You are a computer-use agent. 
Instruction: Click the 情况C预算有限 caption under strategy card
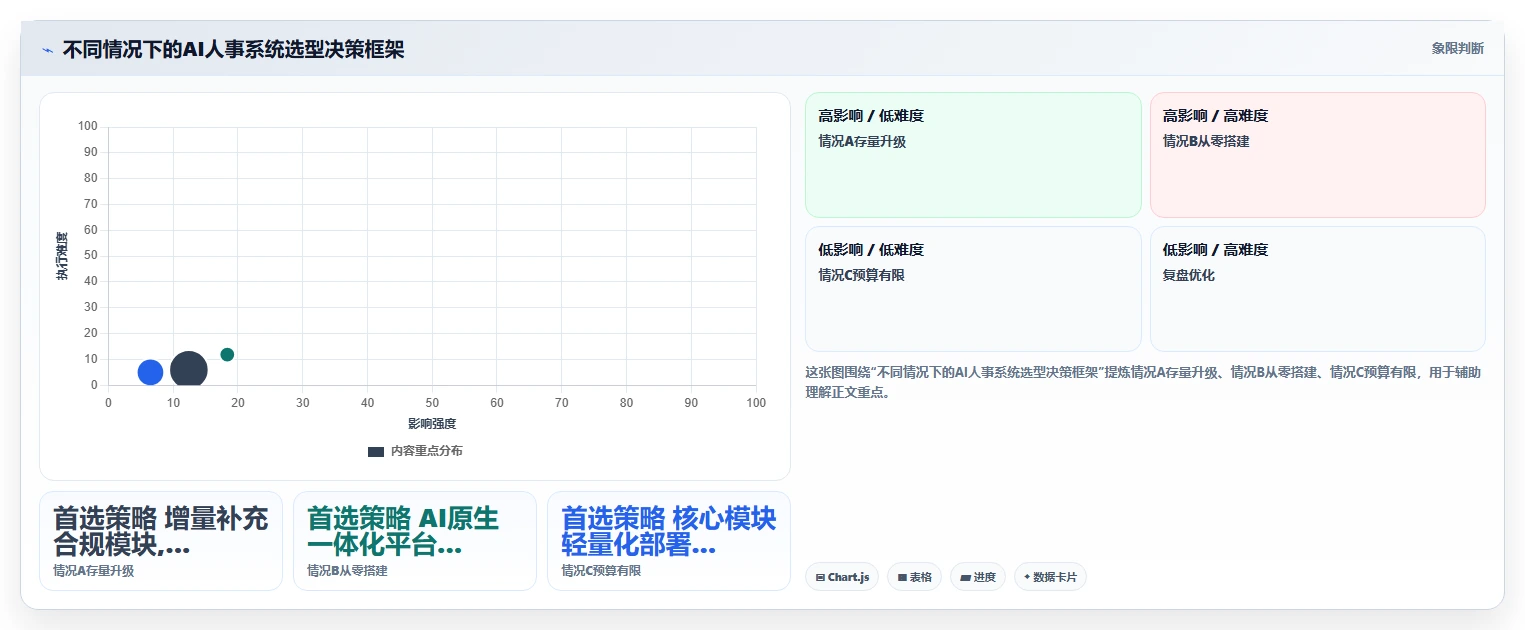point(601,571)
